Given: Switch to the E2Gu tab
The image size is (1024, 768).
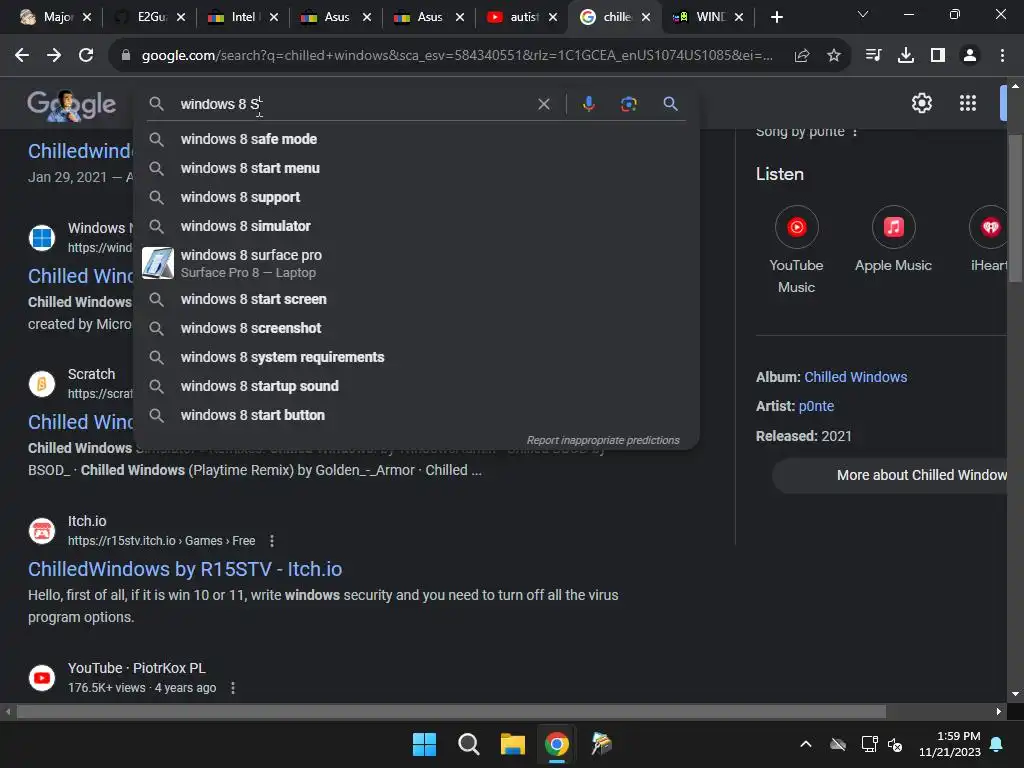Looking at the screenshot, I should (149, 17).
